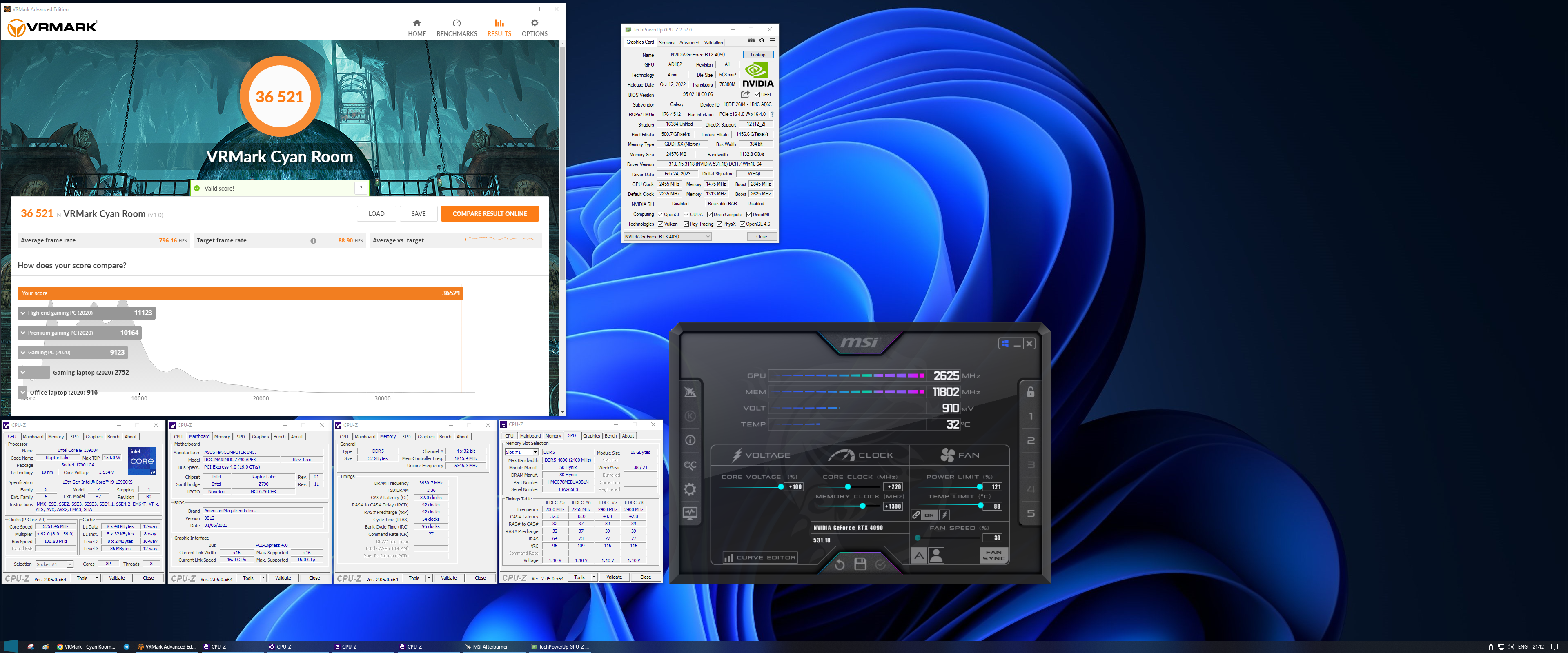
Task: Click Afterburner apply checkmark icon
Action: (880, 564)
